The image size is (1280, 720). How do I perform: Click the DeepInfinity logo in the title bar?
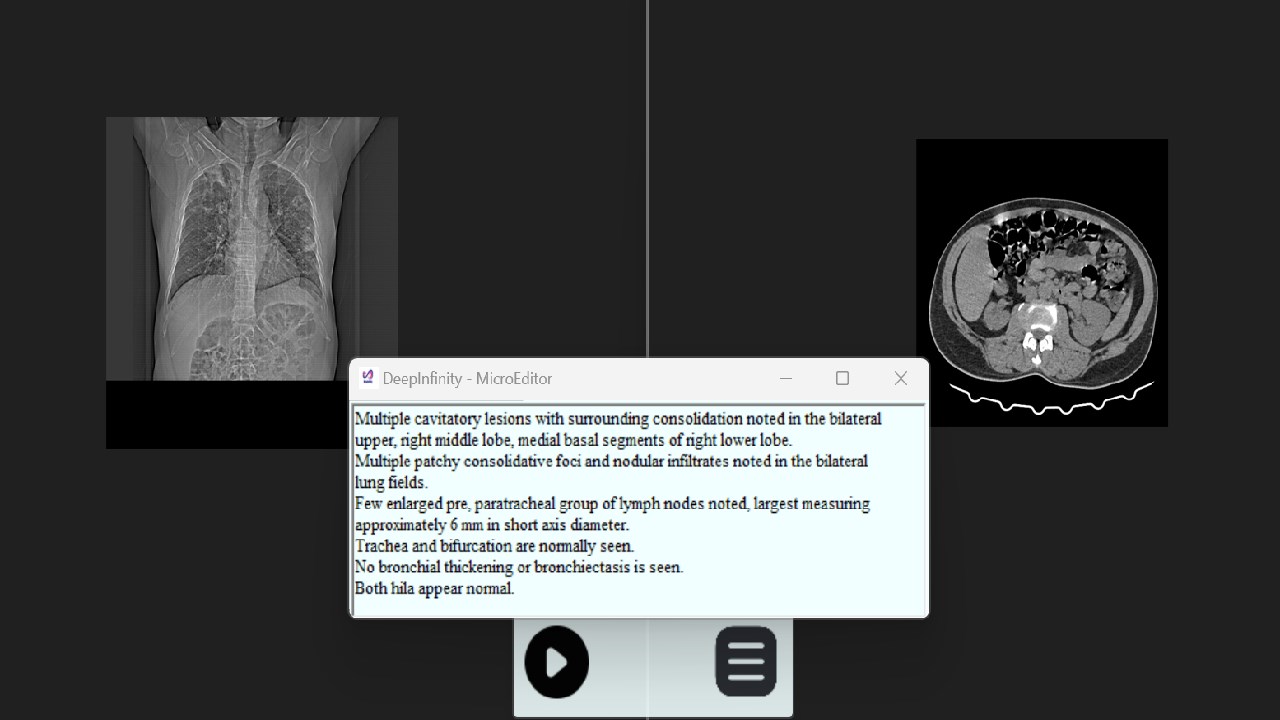[367, 378]
